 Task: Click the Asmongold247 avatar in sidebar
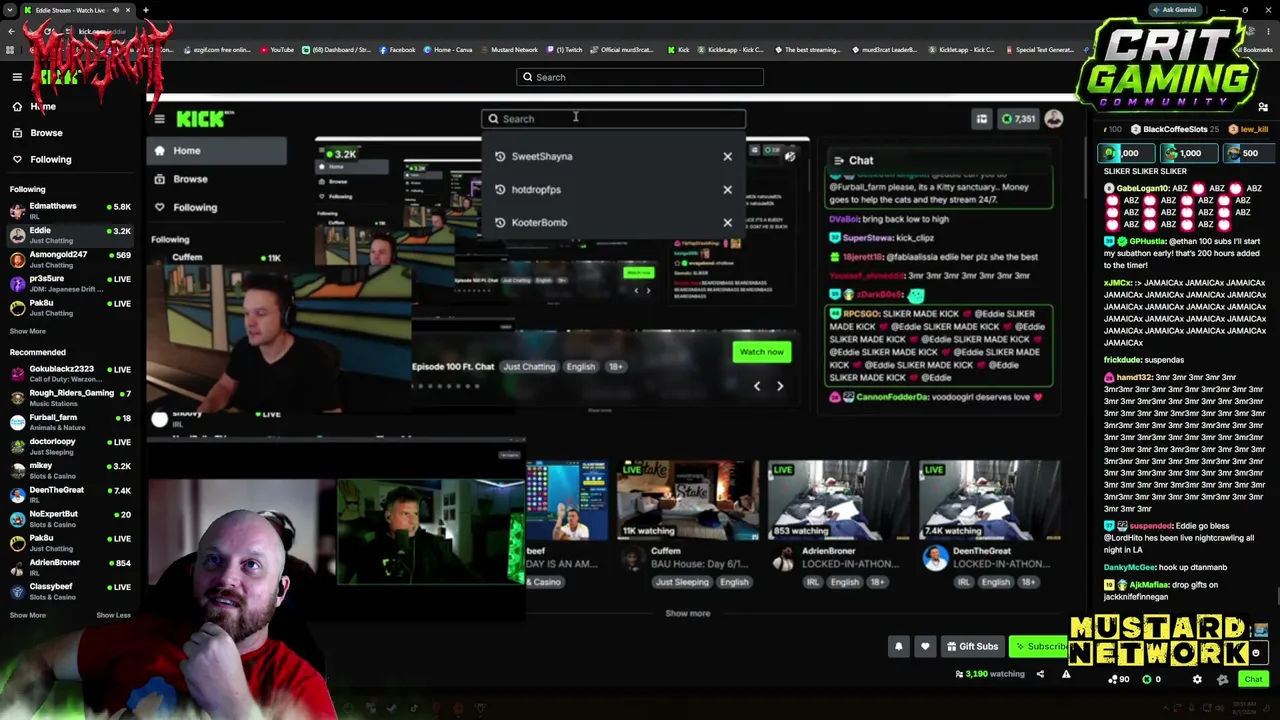point(17,259)
